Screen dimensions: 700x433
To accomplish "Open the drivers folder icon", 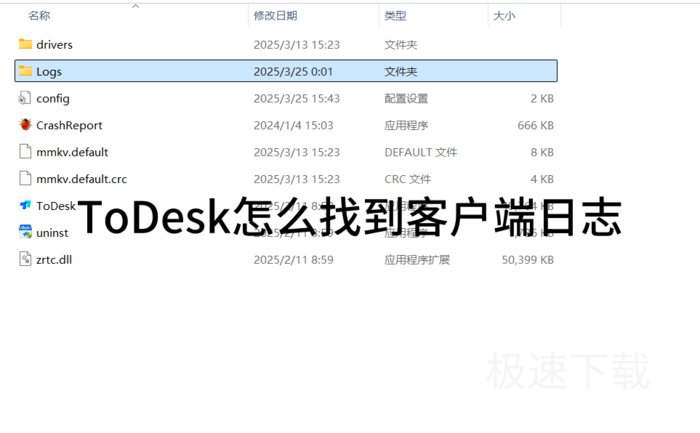I will 25,44.
